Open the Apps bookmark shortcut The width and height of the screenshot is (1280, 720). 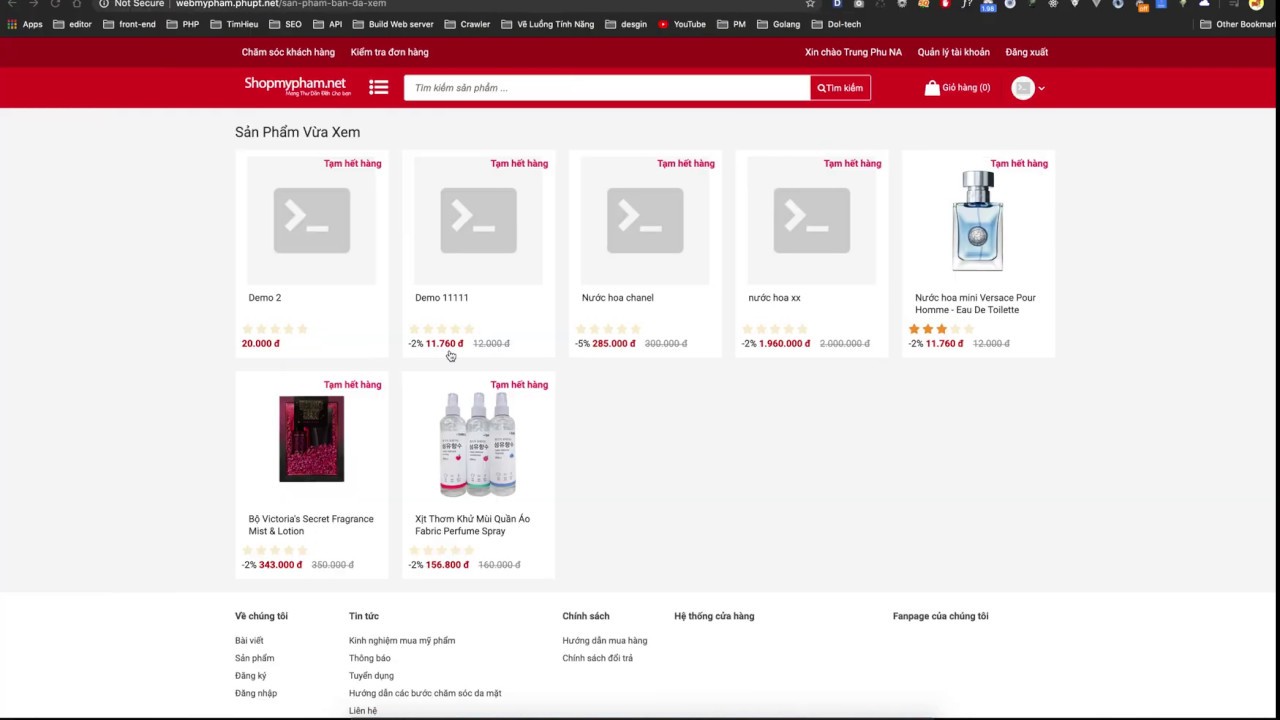pyautogui.click(x=25, y=24)
